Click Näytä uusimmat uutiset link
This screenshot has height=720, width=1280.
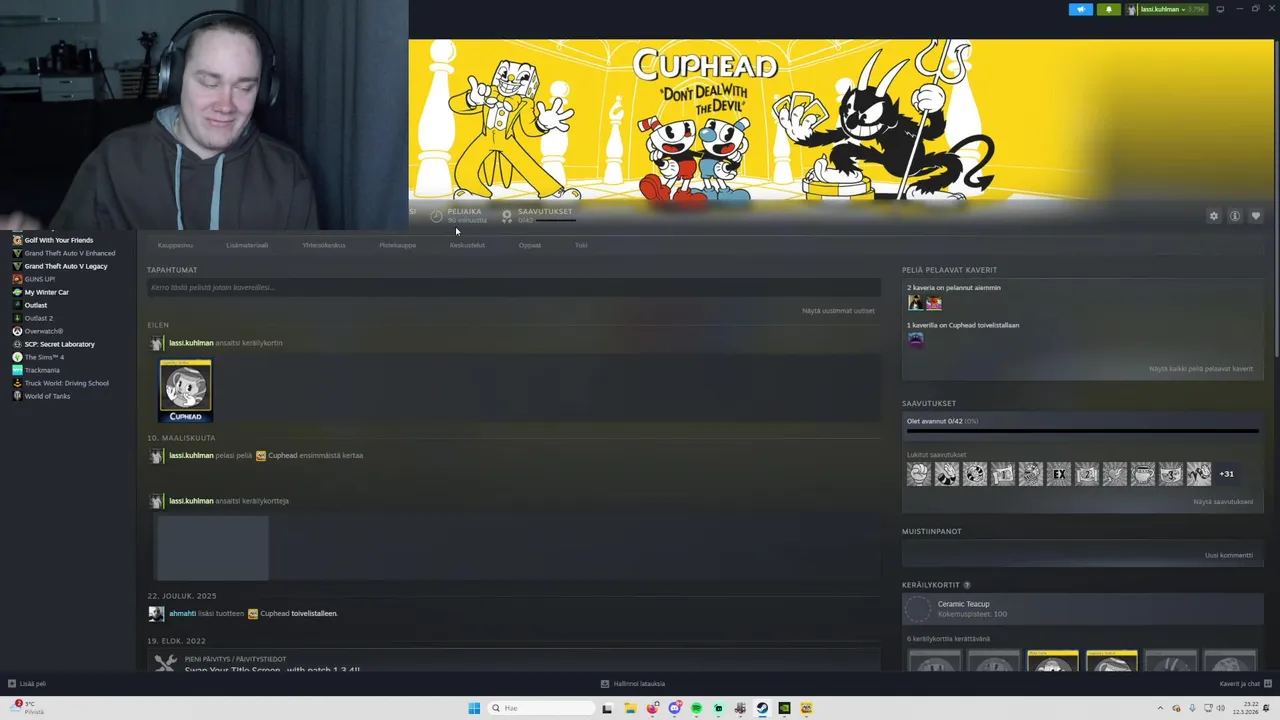pyautogui.click(x=838, y=311)
